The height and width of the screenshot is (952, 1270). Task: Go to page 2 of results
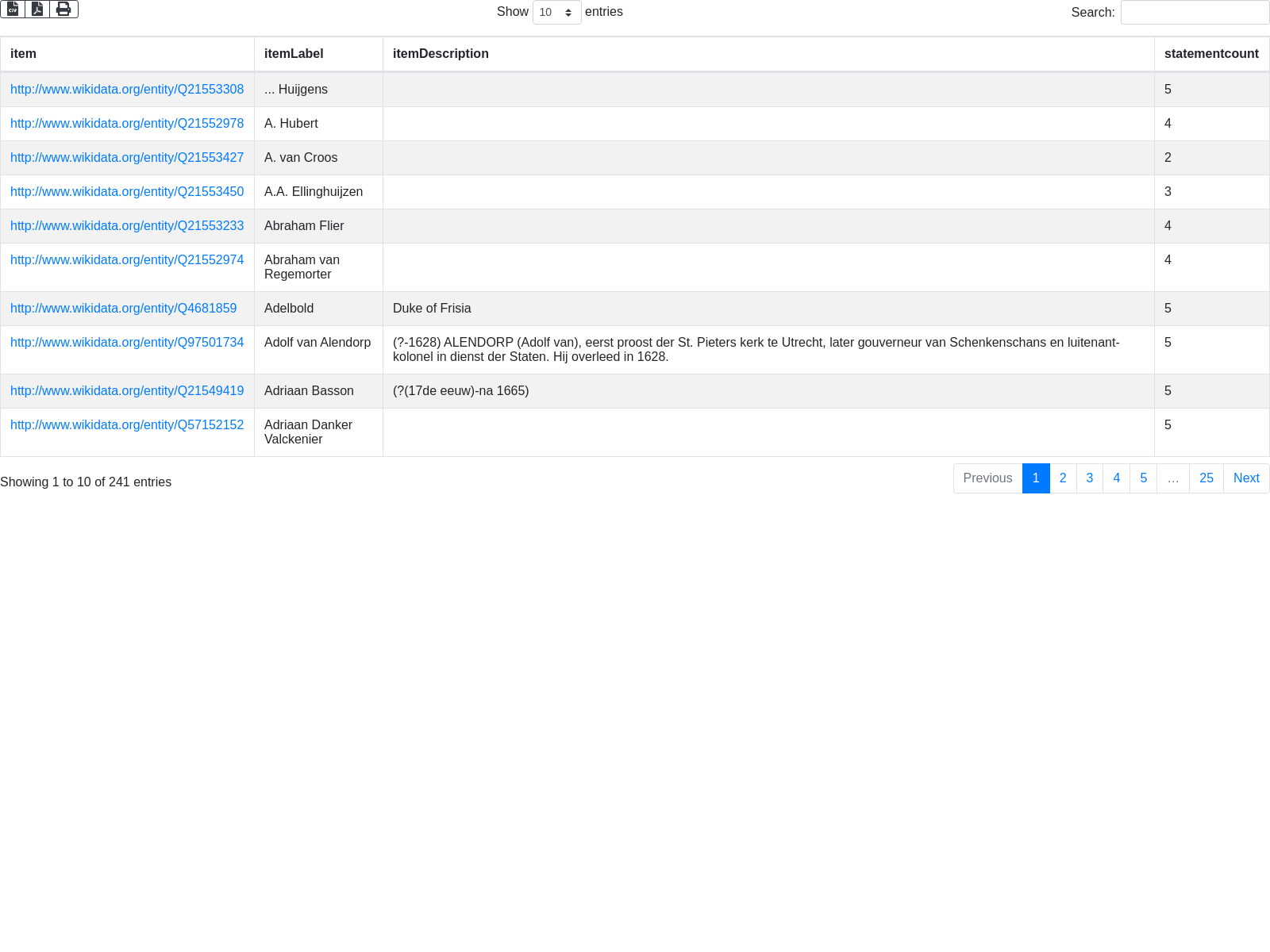tap(1063, 478)
